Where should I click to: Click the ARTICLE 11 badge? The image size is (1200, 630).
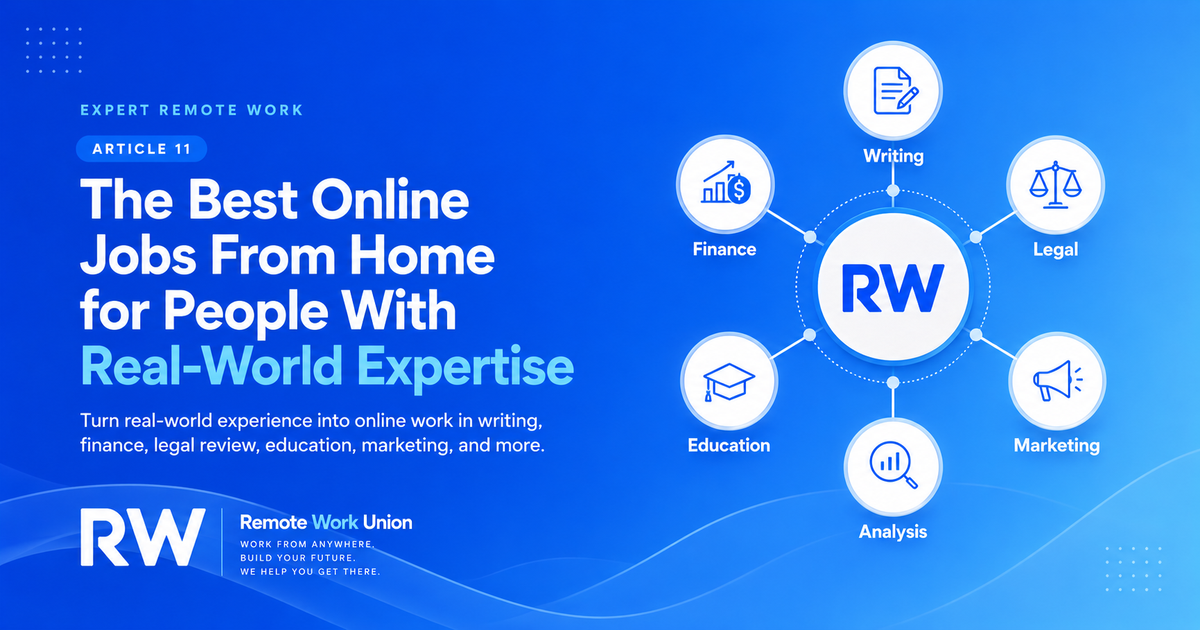[142, 149]
